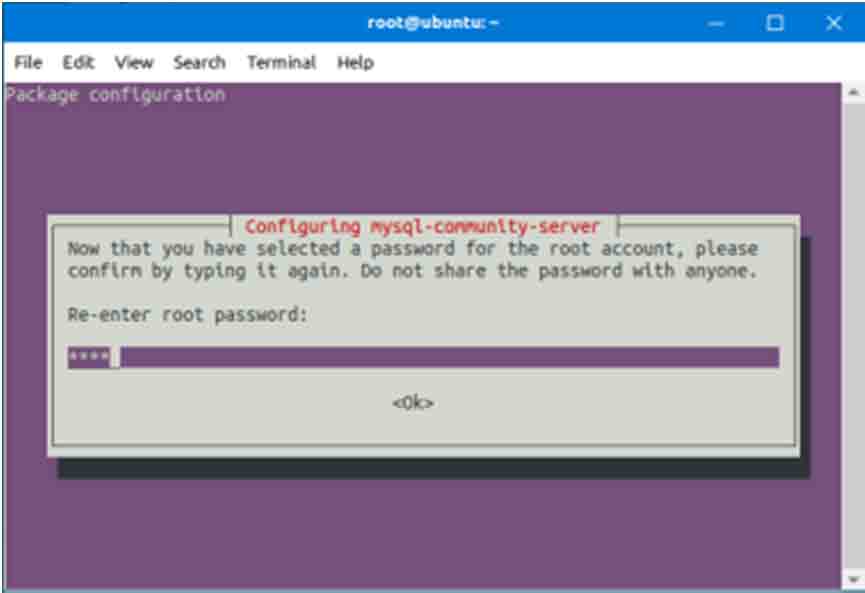Minimize the root@ubuntu terminal window
Image resolution: width=865 pixels, height=593 pixels.
pos(716,23)
